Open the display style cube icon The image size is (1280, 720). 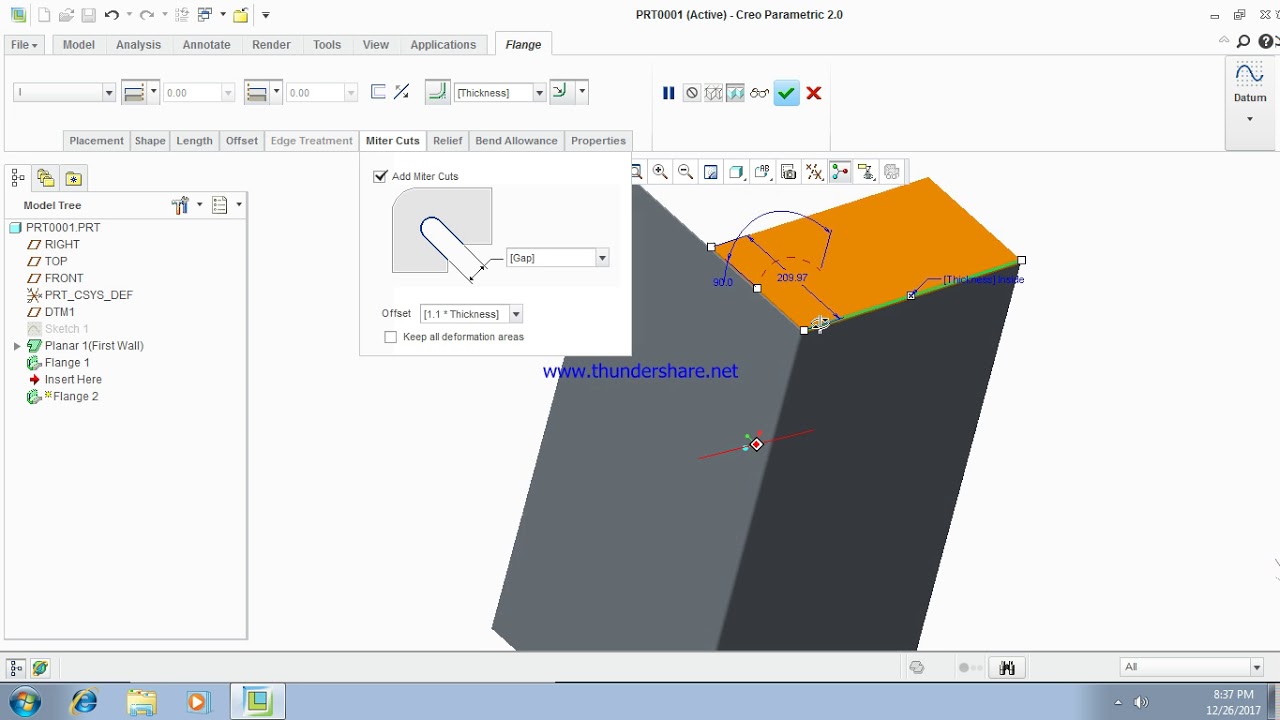click(x=737, y=172)
